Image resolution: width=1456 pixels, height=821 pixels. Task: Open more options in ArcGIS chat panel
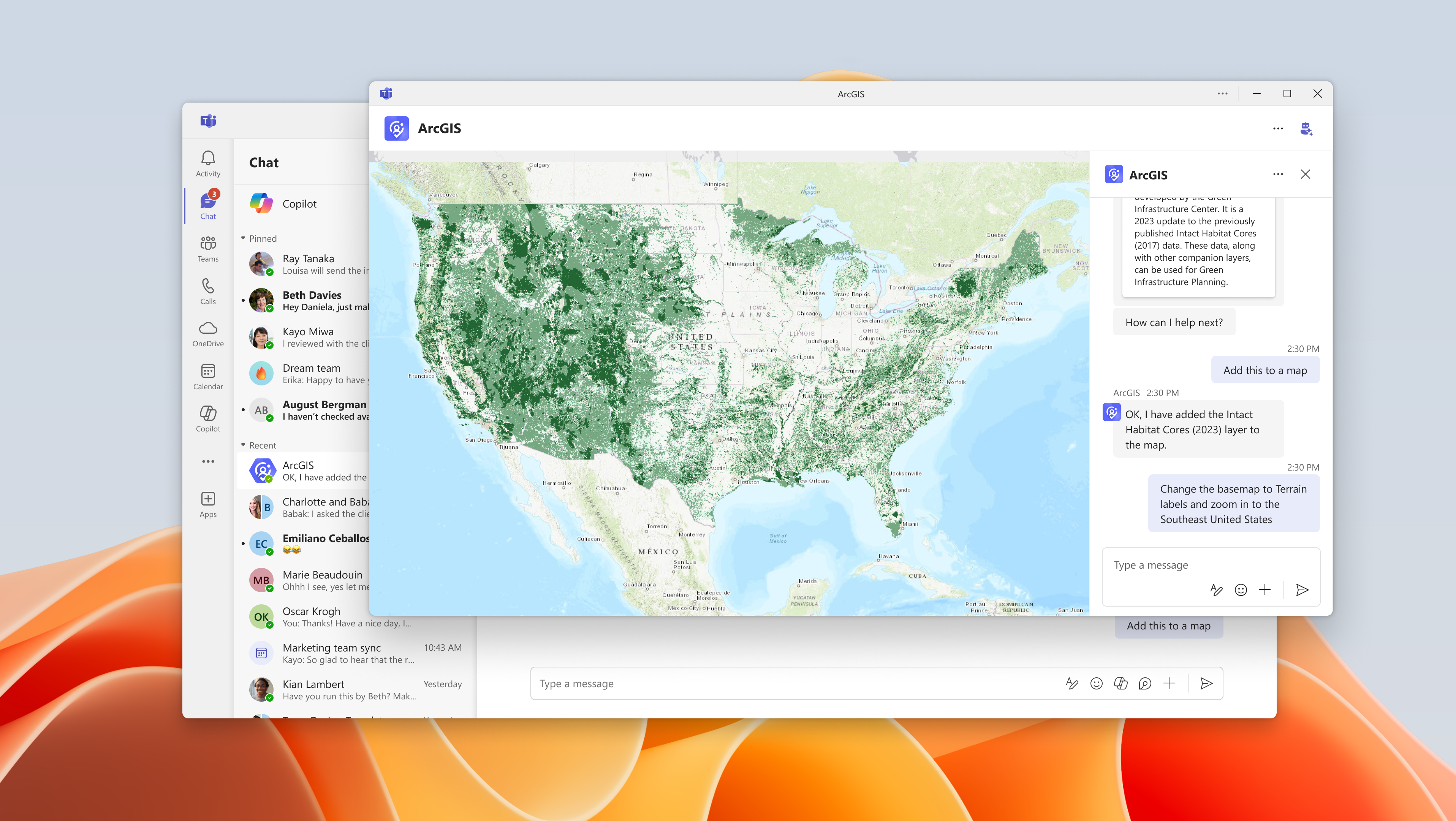[1278, 174]
